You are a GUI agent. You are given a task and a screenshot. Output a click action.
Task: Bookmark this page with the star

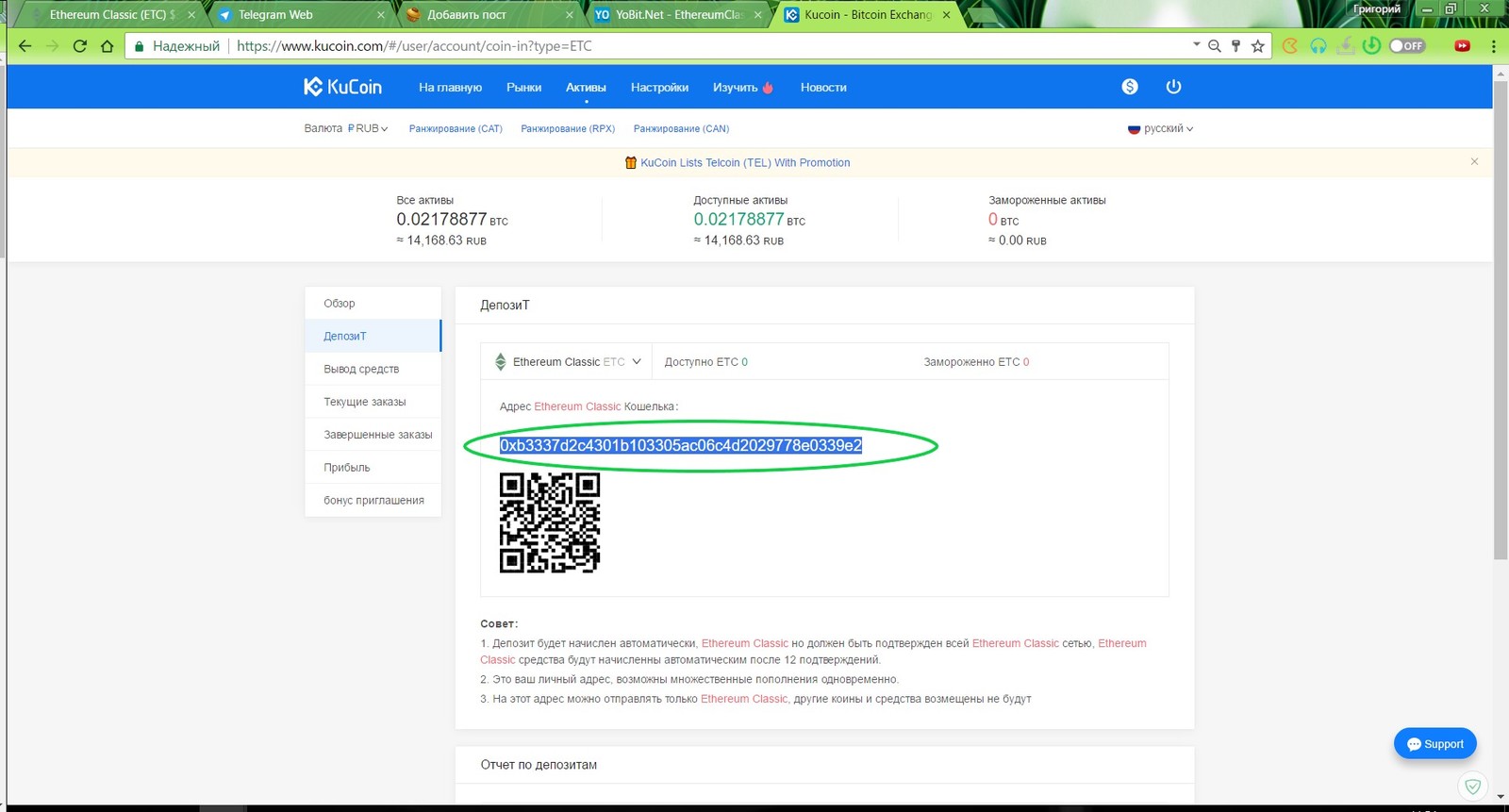pos(1257,45)
